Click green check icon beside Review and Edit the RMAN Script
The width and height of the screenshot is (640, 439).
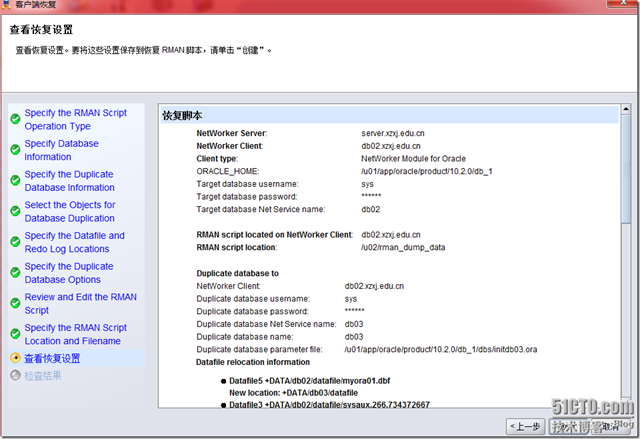point(16,303)
